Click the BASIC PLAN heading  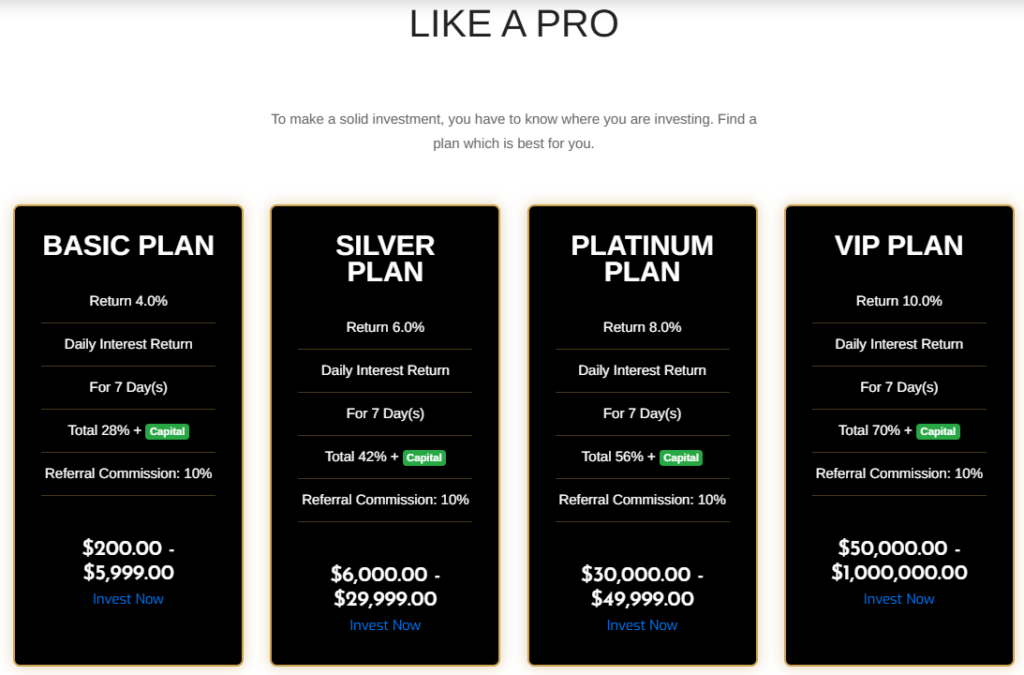tap(128, 246)
